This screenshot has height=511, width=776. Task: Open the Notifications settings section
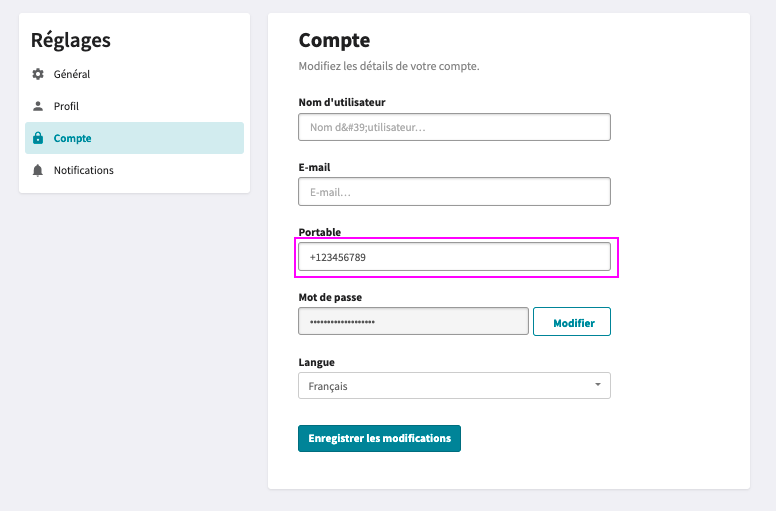point(134,170)
